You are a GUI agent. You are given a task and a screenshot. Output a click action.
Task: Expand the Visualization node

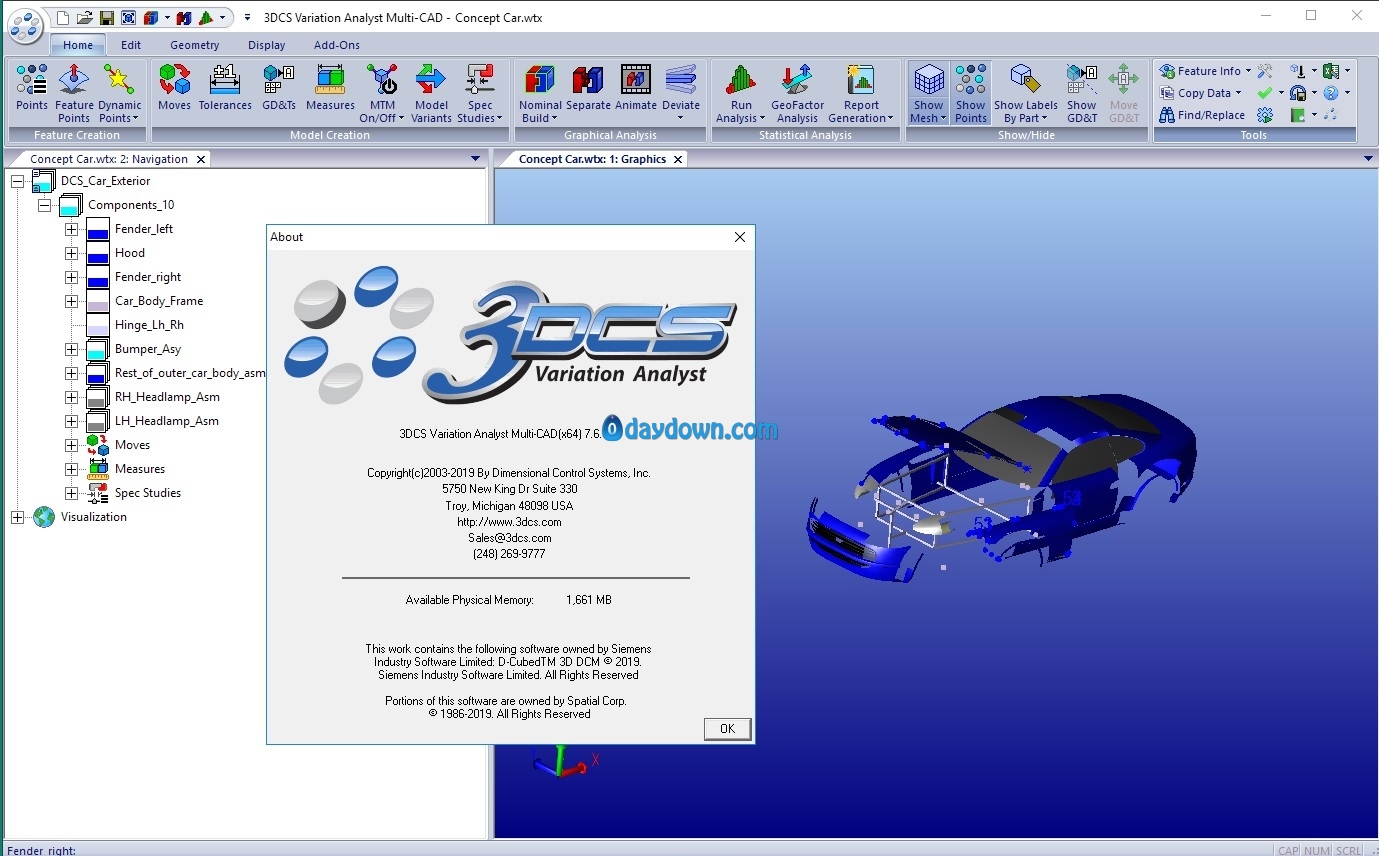pyautogui.click(x=17, y=517)
